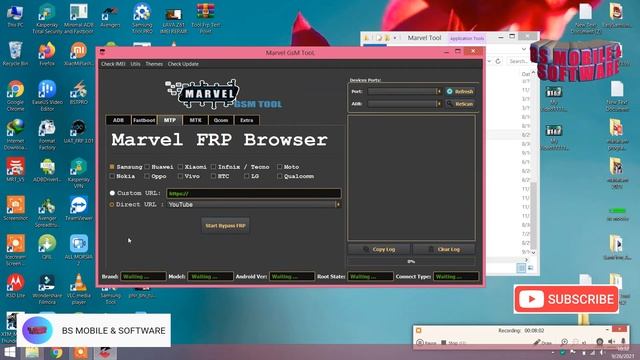The height and width of the screenshot is (360, 640).
Task: Click refresh icon in Marvel Tool explorer window
Action: click(x=498, y=61)
